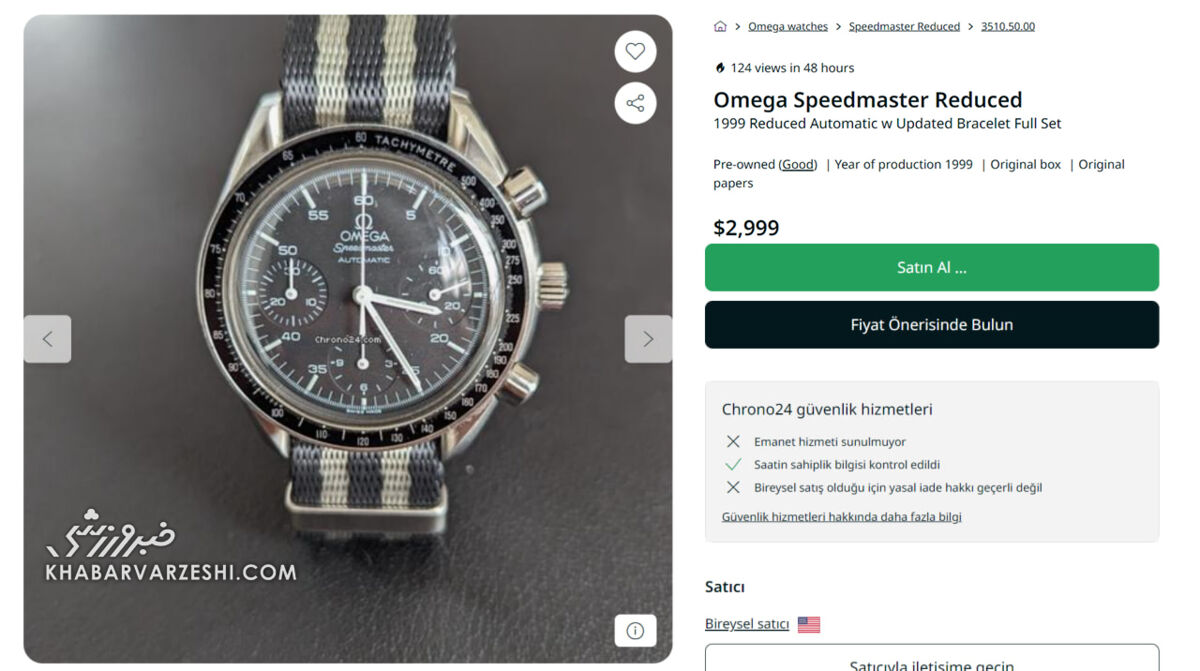Click the US flag seller icon
Viewport: 1200px width, 671px height.
(809, 625)
